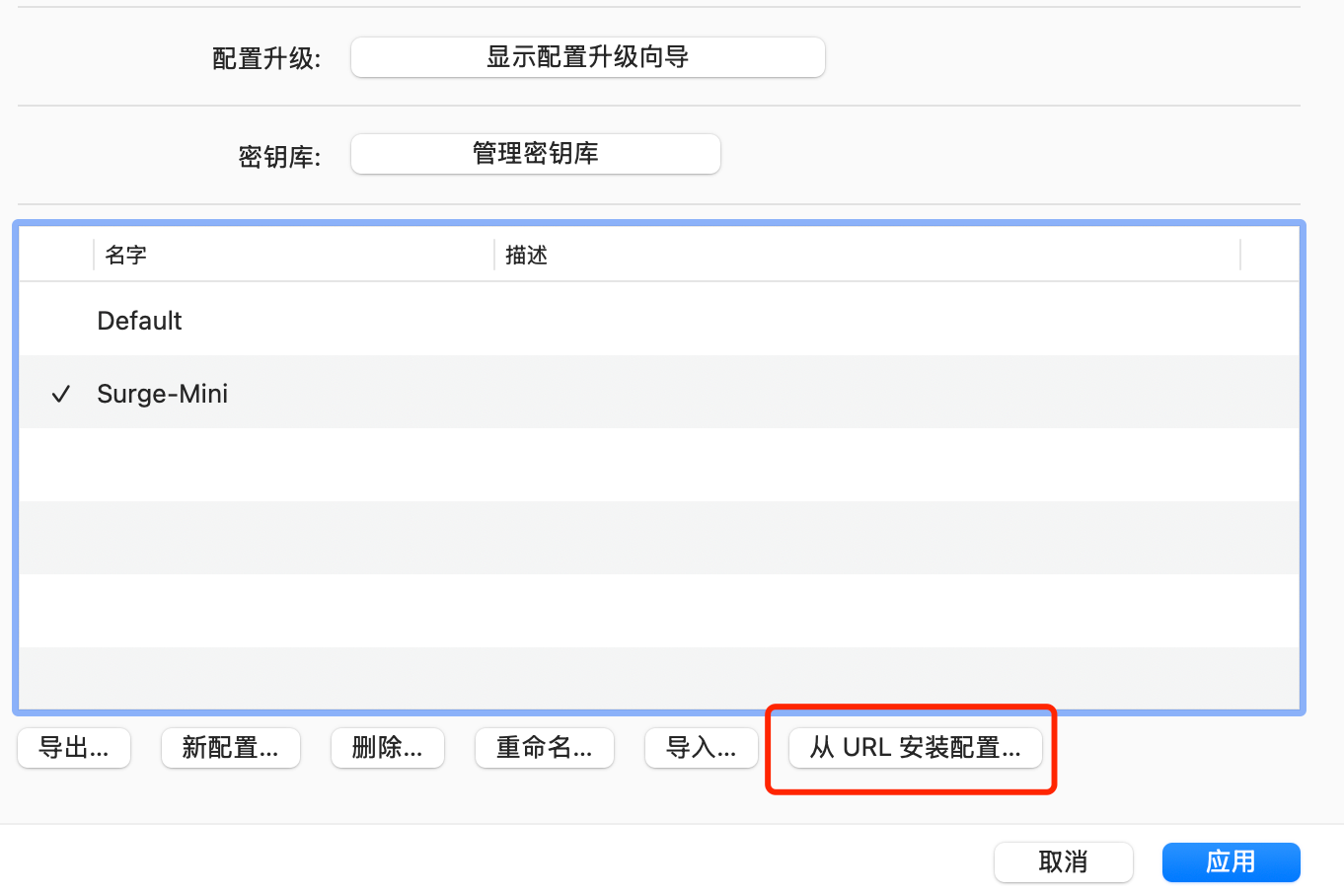
Task: Select the Surge-Mini profile row
Action: (x=163, y=394)
